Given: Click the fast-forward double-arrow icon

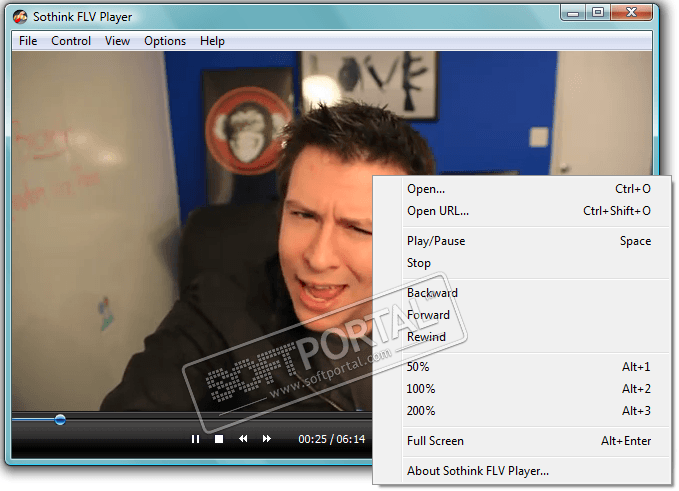Looking at the screenshot, I should tap(267, 439).
